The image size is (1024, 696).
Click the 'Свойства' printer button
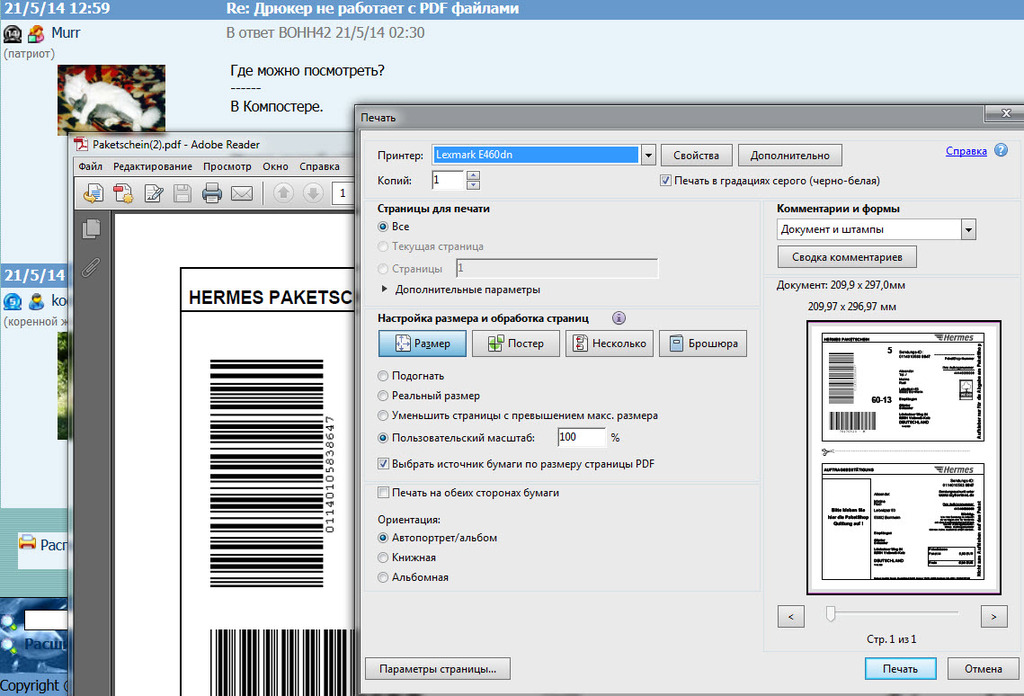[x=696, y=155]
